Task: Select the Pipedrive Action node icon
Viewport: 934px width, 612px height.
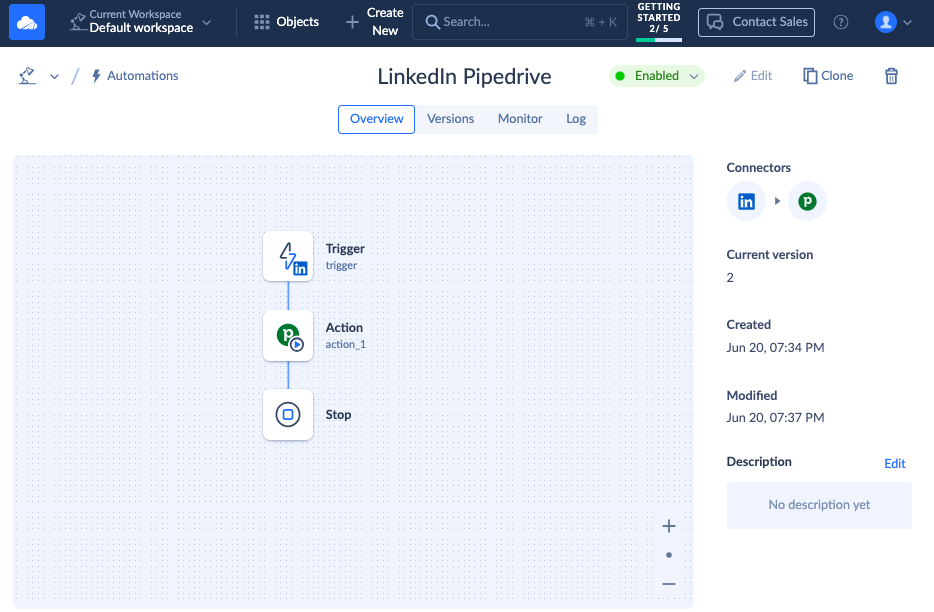Action: click(288, 335)
